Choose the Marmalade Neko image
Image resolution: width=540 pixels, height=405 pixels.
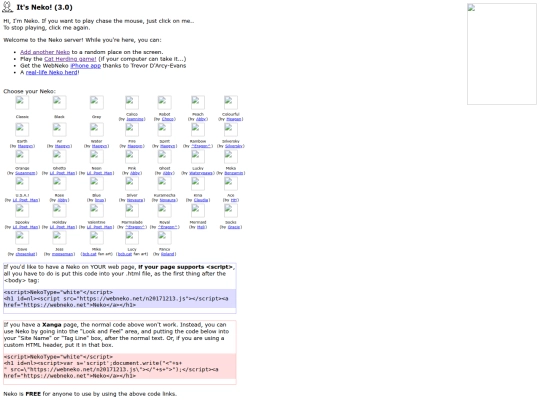pos(132,211)
